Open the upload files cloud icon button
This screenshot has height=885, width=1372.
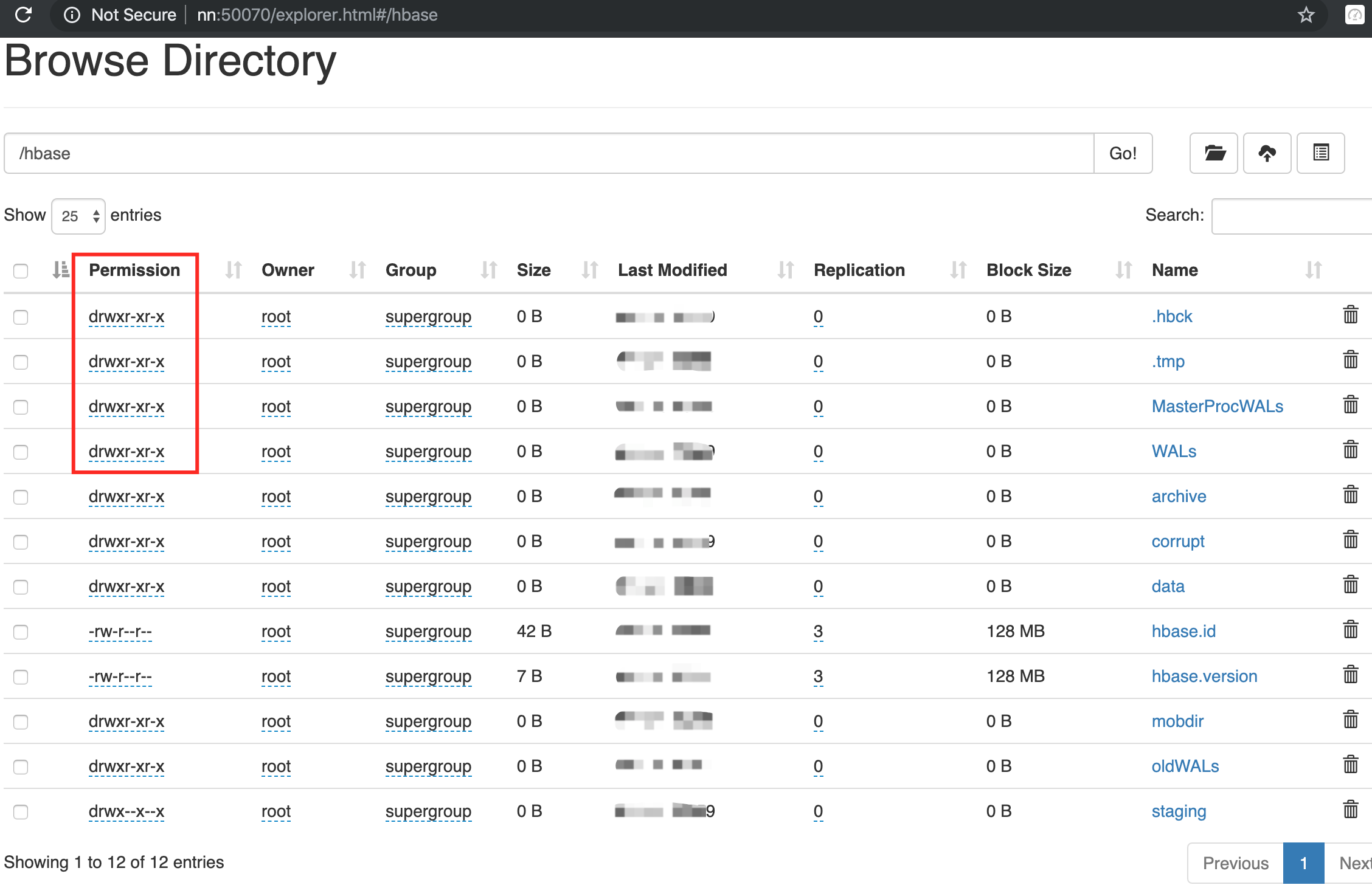[1267, 153]
